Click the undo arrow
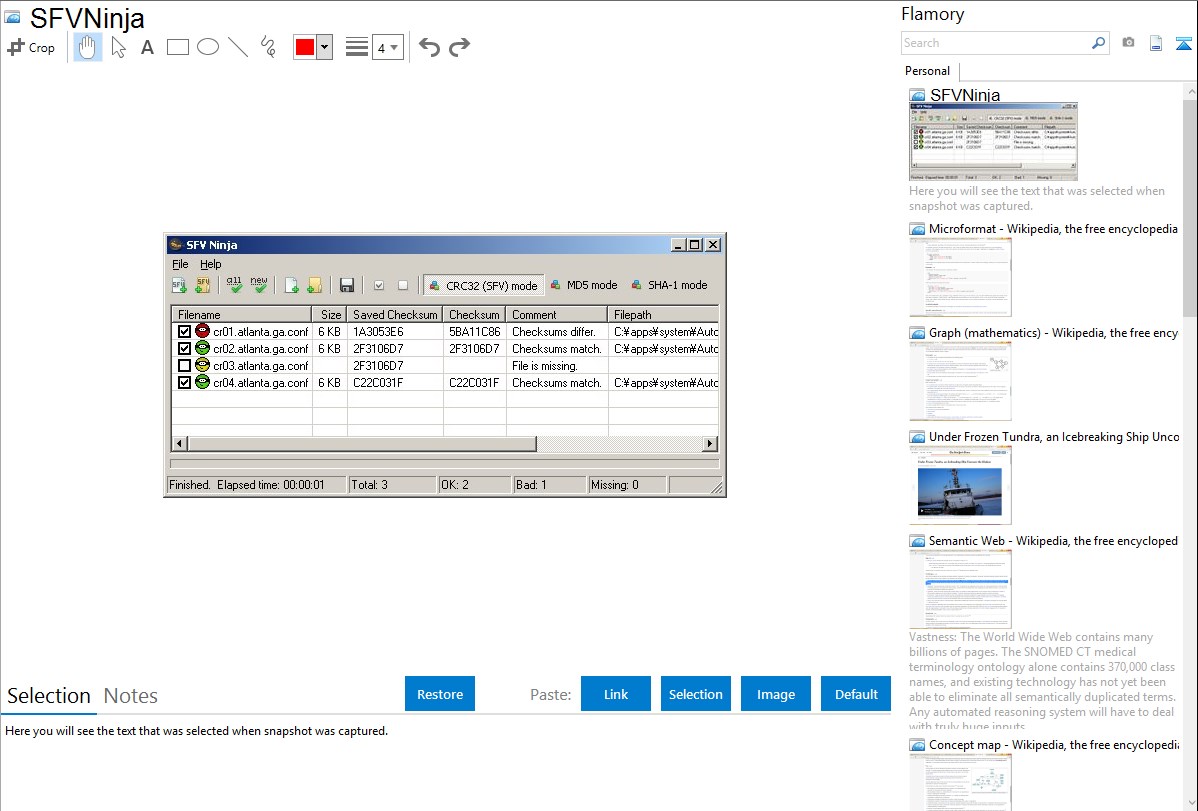The image size is (1198, 811). tap(429, 47)
